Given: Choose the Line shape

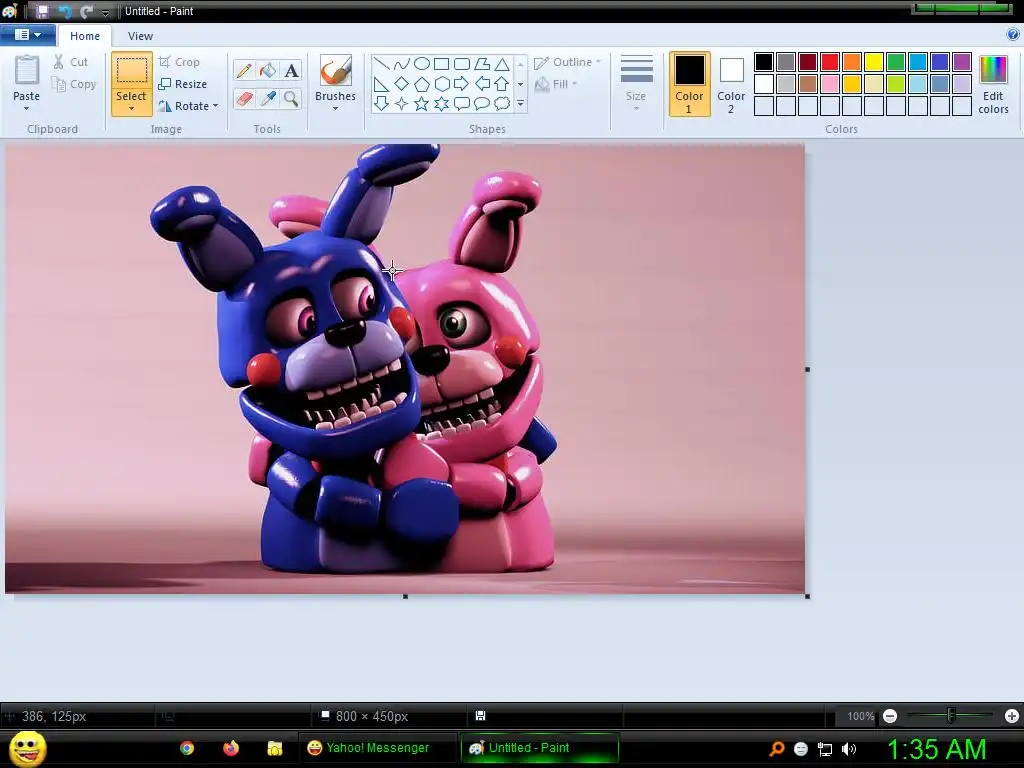Looking at the screenshot, I should 381,63.
